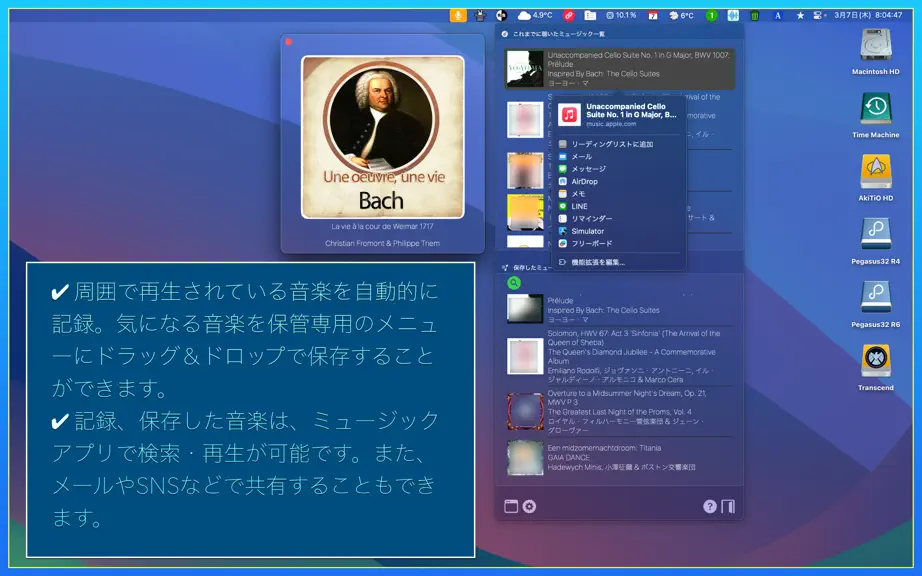Screen dimensions: 922x576
Task: Open the orange microphone menu bar icon
Action: point(458,15)
